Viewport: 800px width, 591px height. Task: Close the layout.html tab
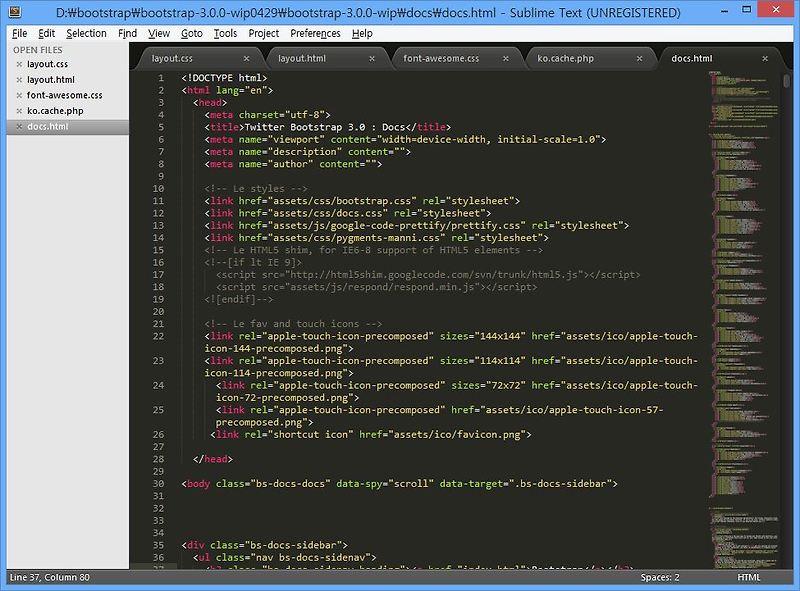click(x=372, y=59)
